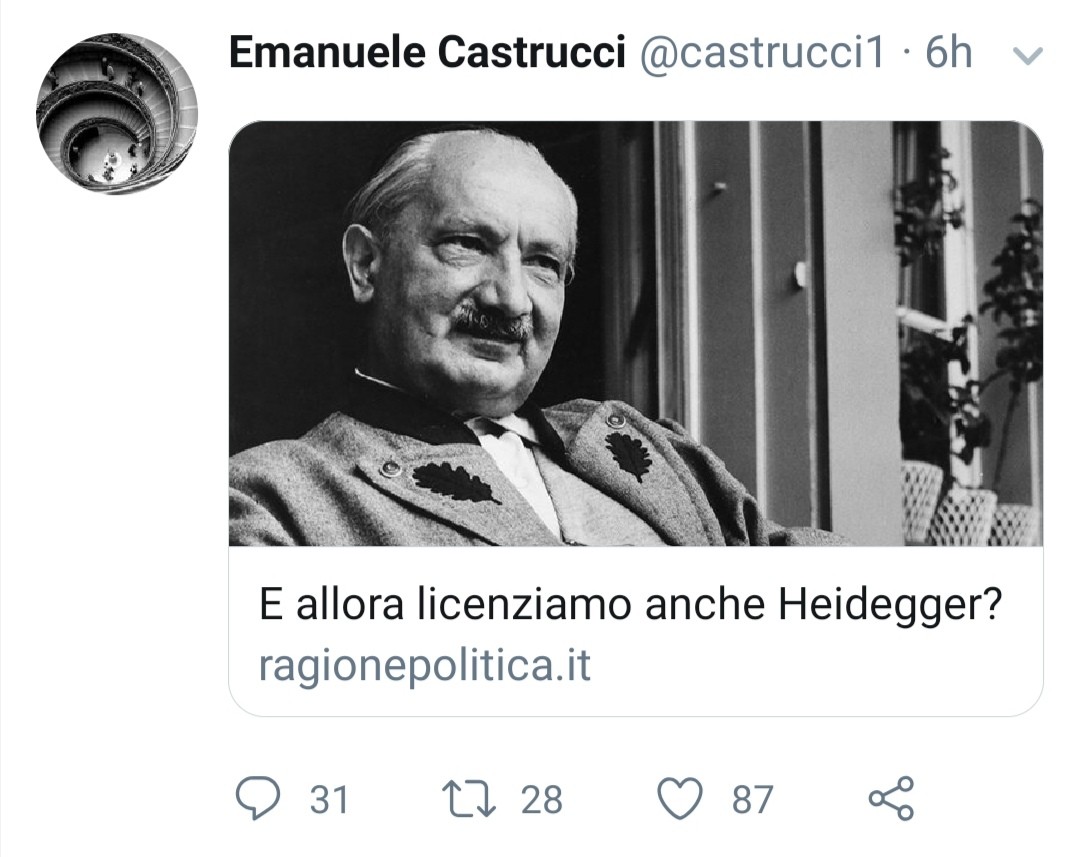The height and width of the screenshot is (857, 1080).
Task: Open the black-and-white portrait card image
Action: click(x=636, y=333)
